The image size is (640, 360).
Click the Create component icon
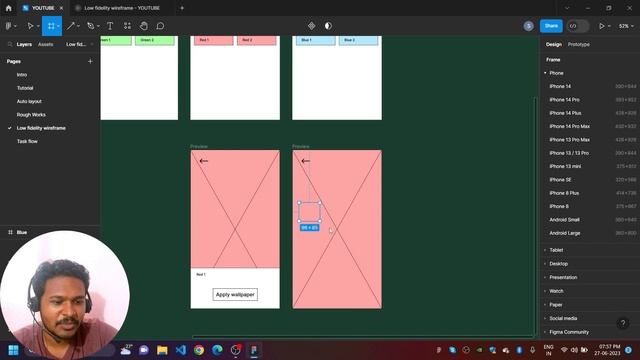[x=311, y=26]
